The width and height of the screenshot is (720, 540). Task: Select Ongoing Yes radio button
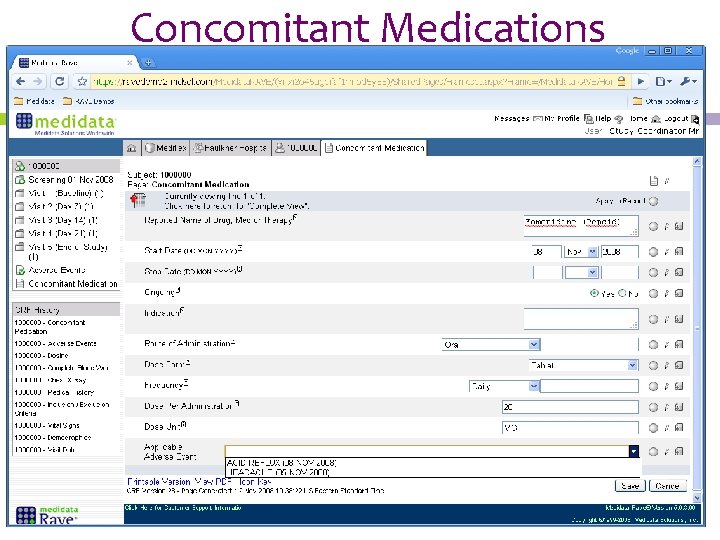594,293
